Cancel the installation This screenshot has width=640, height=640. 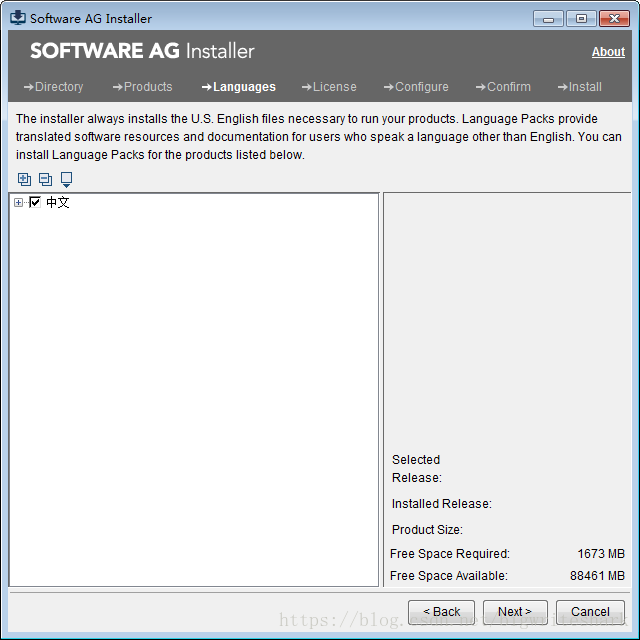590,612
